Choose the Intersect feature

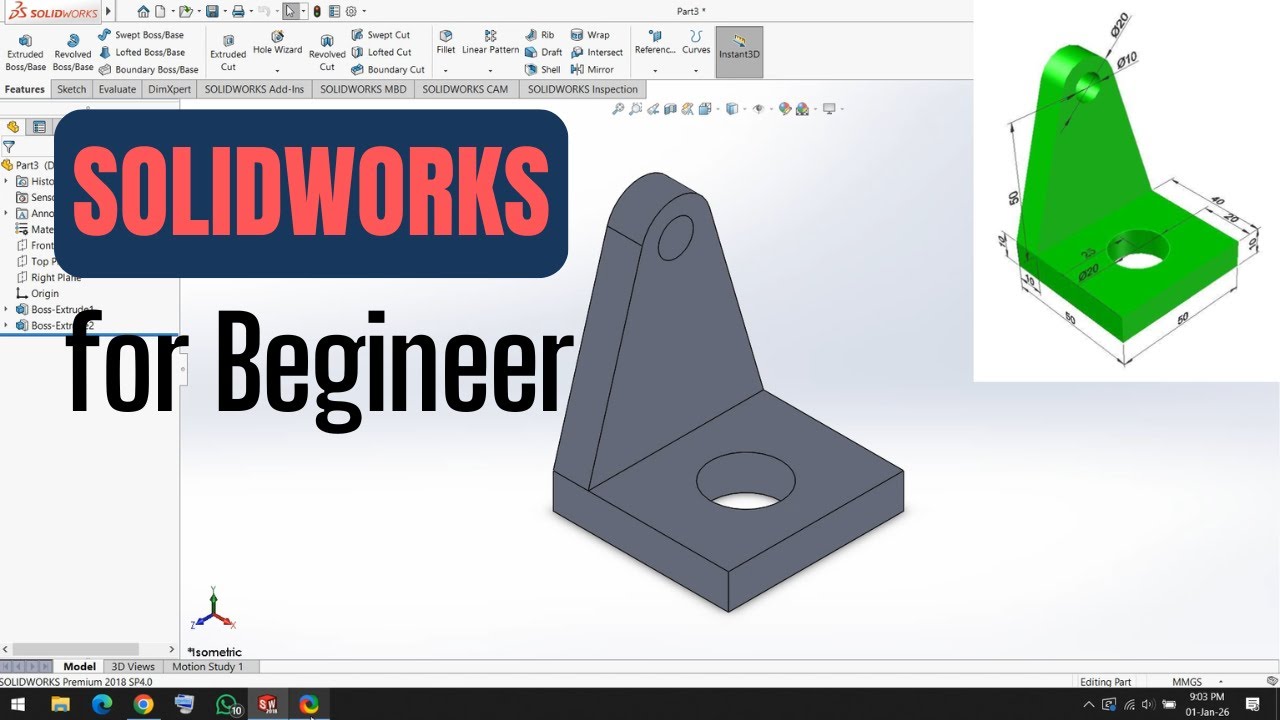pos(597,52)
